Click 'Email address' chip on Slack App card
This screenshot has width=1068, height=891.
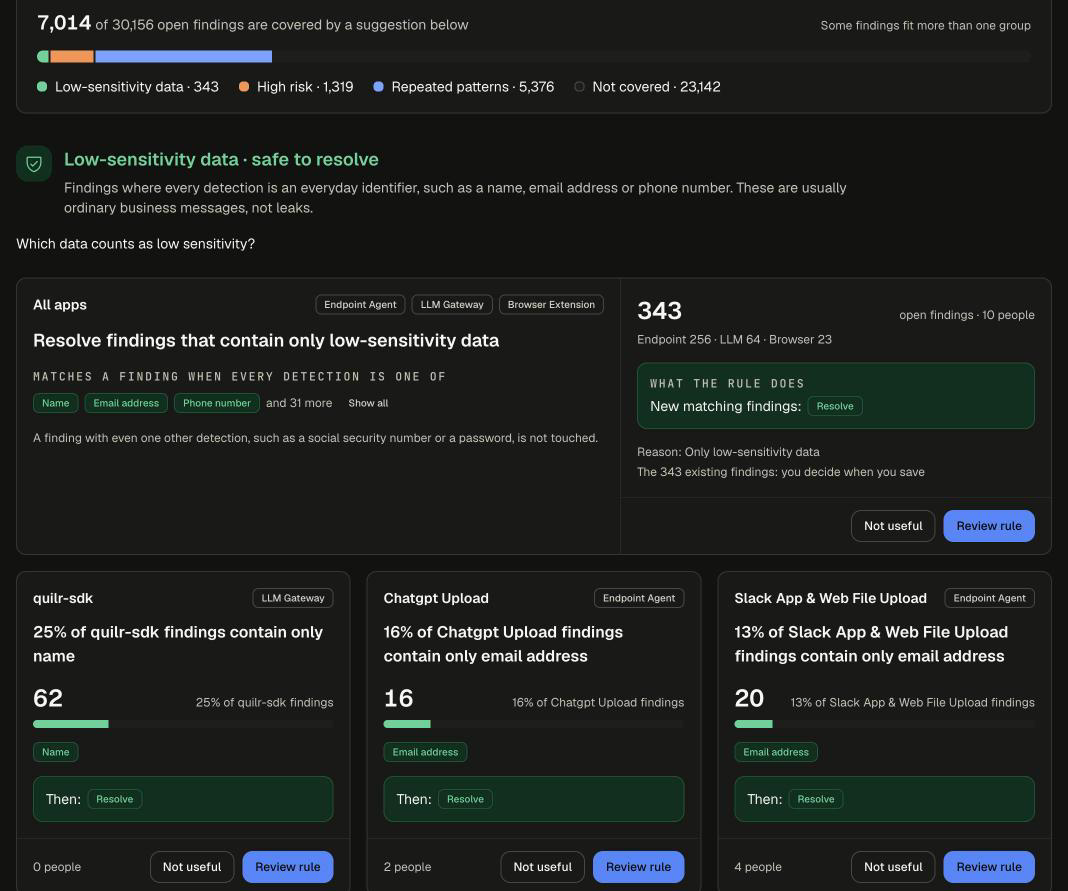[x=776, y=752]
